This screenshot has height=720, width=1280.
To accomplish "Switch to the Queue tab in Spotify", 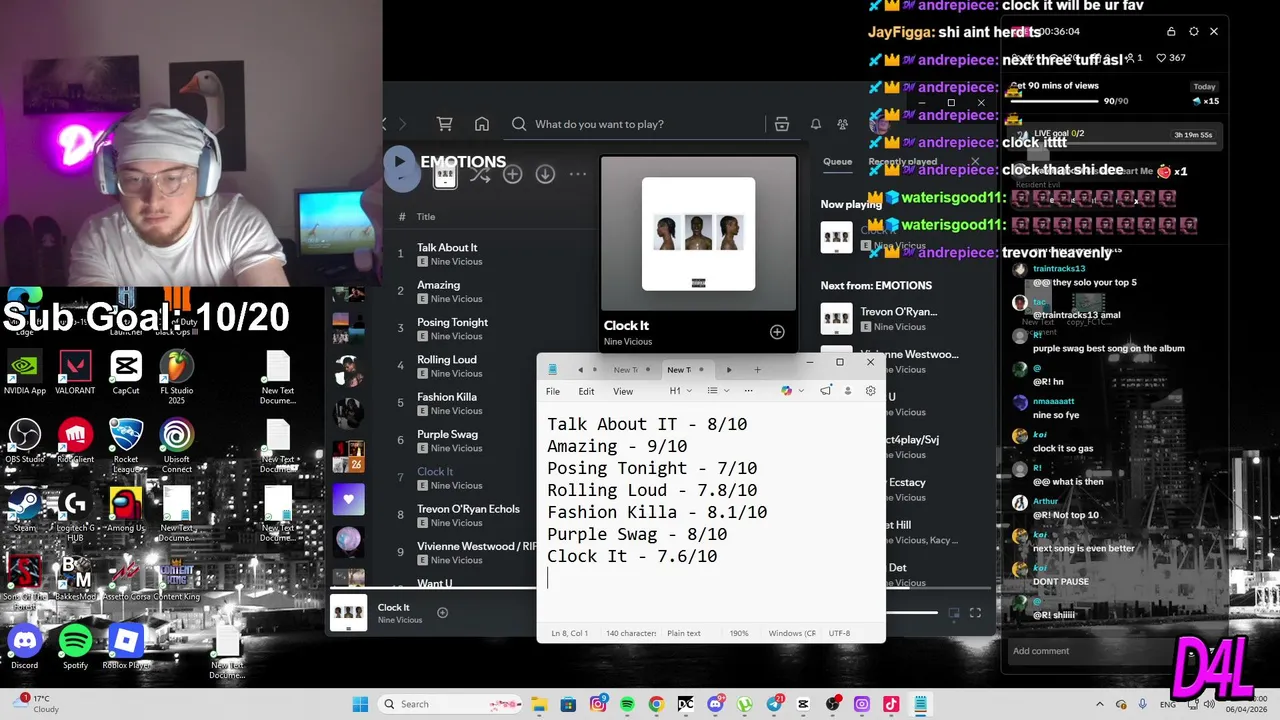I will (x=837, y=161).
